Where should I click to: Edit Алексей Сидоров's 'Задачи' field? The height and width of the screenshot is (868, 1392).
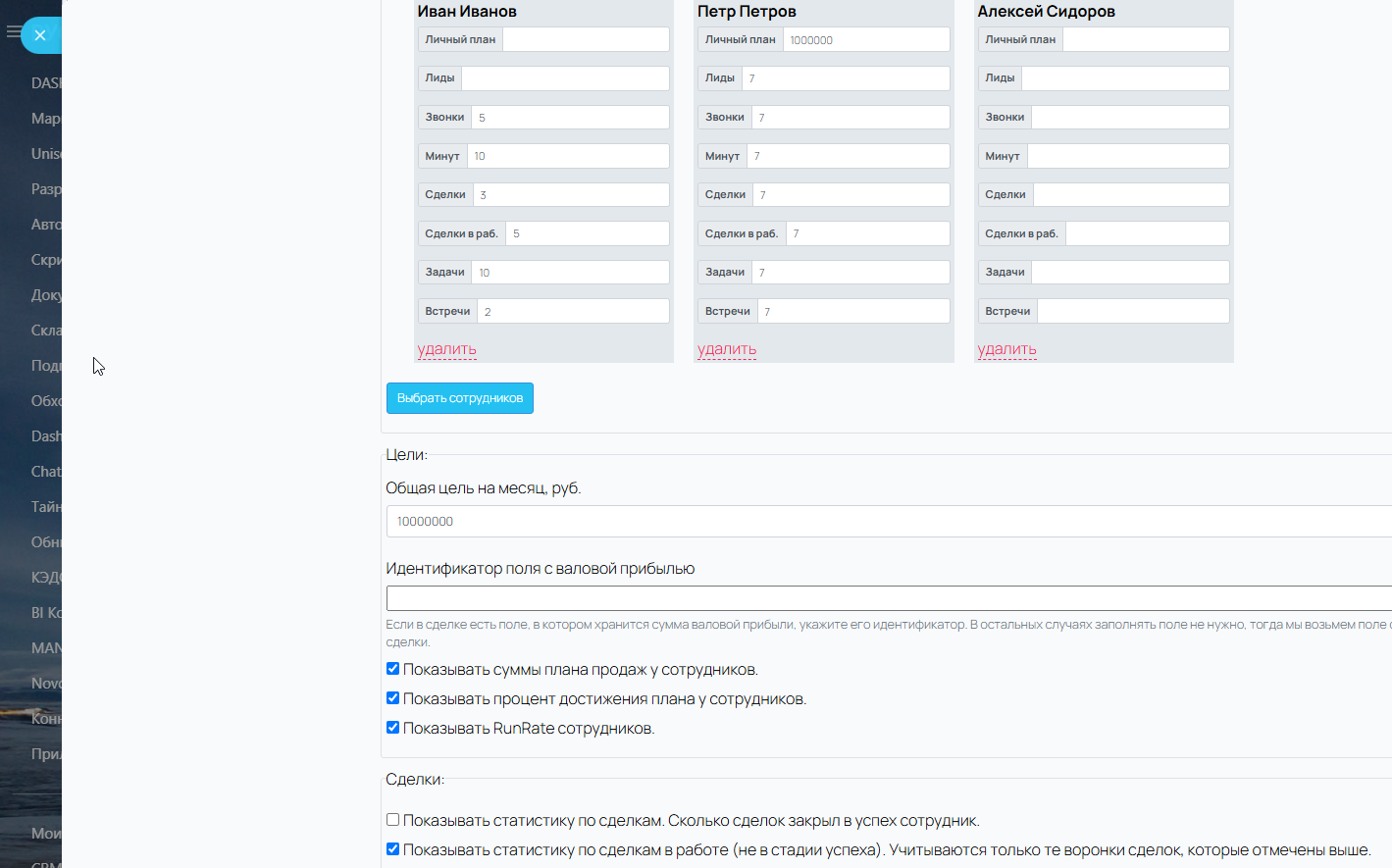tap(1131, 272)
